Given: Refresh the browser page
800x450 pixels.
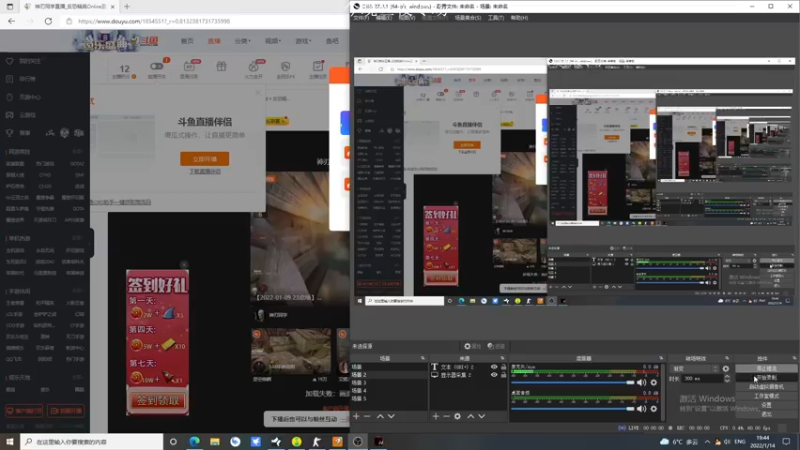Looking at the screenshot, I should 48,21.
